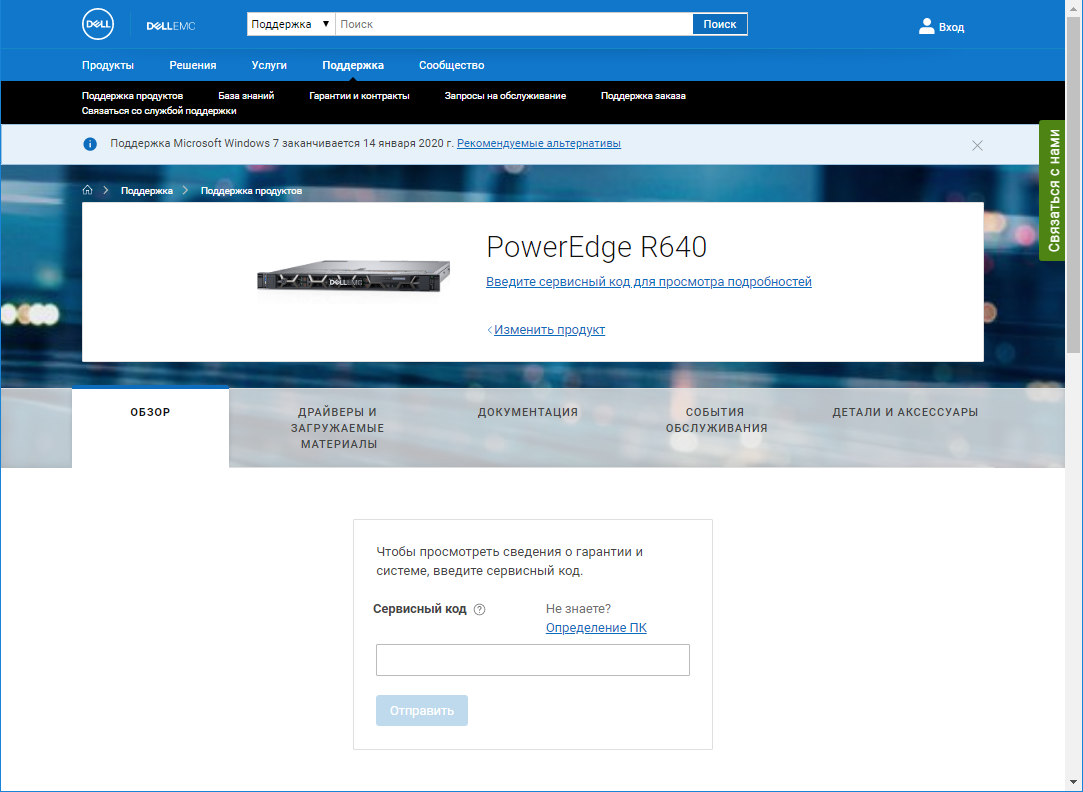
Task: Click the Поиск search input field
Action: (514, 24)
